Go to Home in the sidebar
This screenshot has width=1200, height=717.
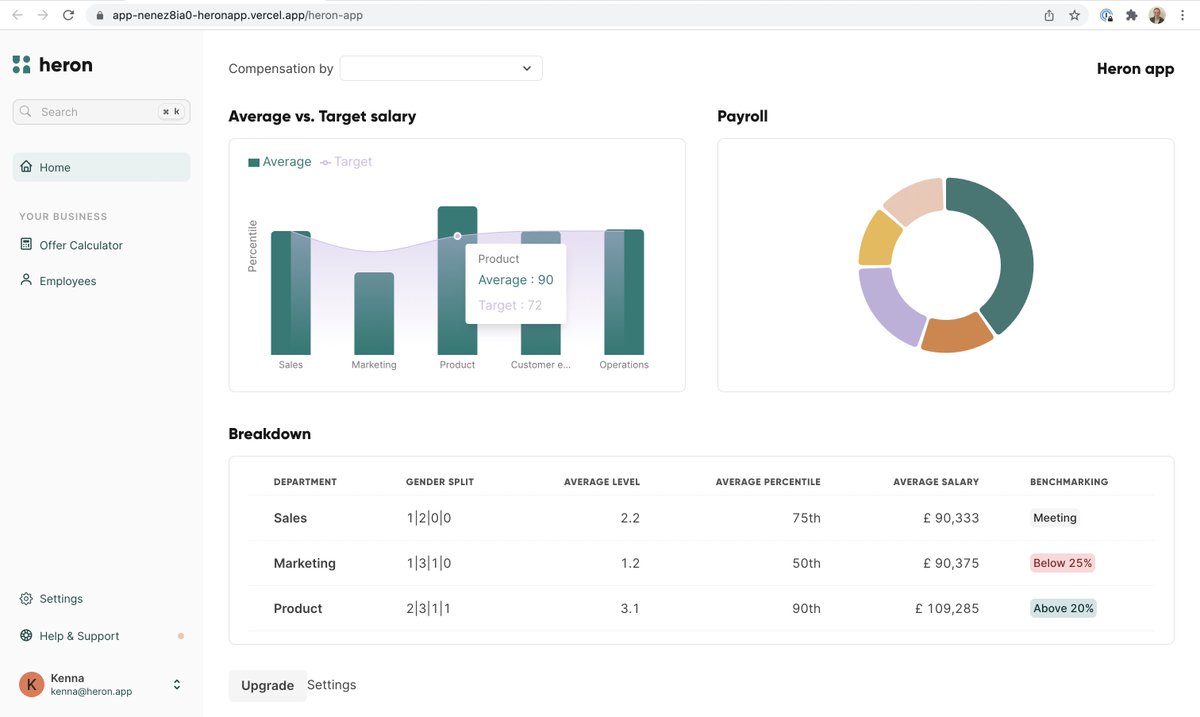click(101, 167)
